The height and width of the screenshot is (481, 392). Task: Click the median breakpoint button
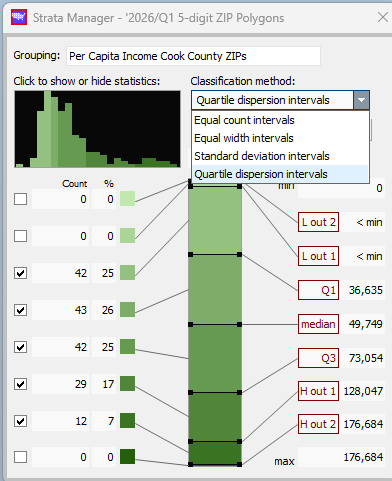tap(318, 324)
